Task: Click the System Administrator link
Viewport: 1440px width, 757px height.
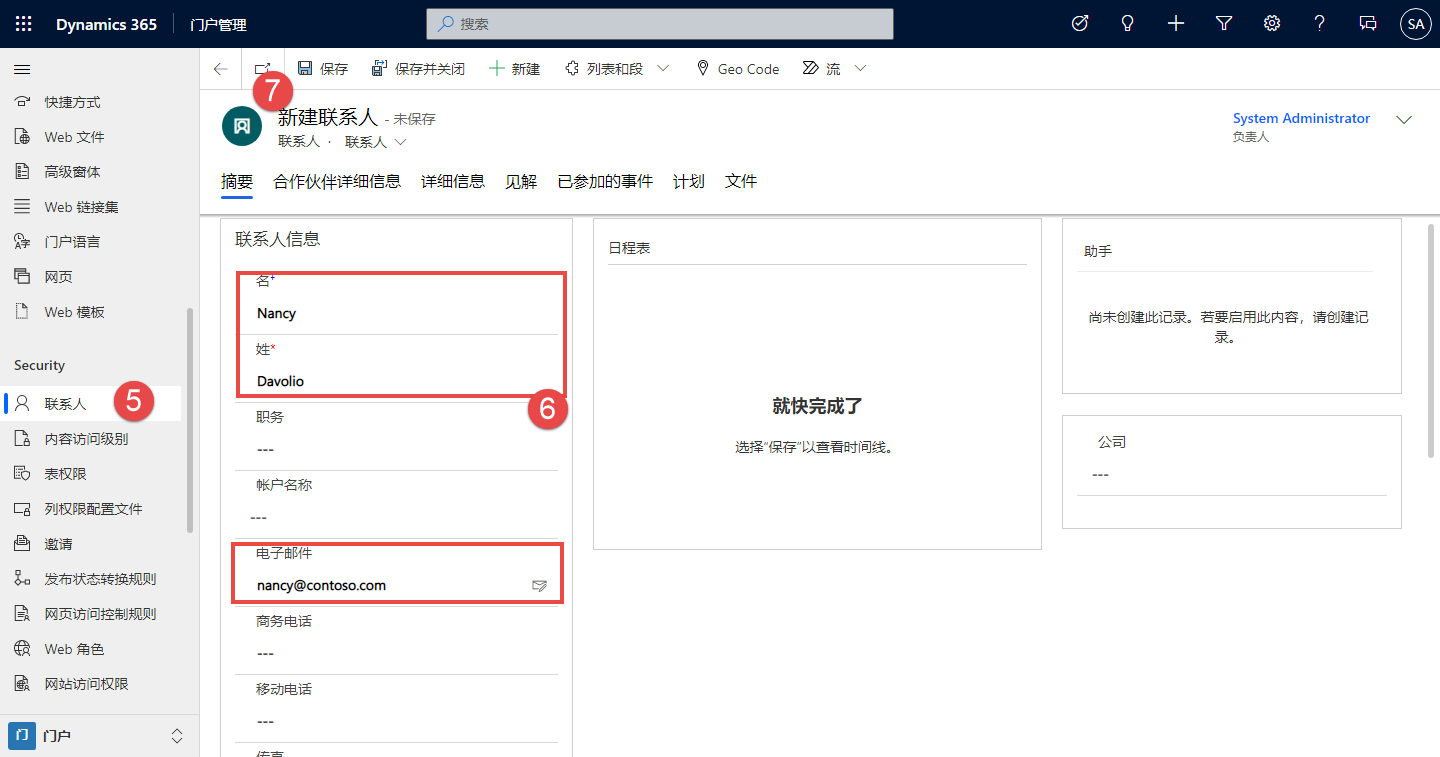Action: (1300, 118)
